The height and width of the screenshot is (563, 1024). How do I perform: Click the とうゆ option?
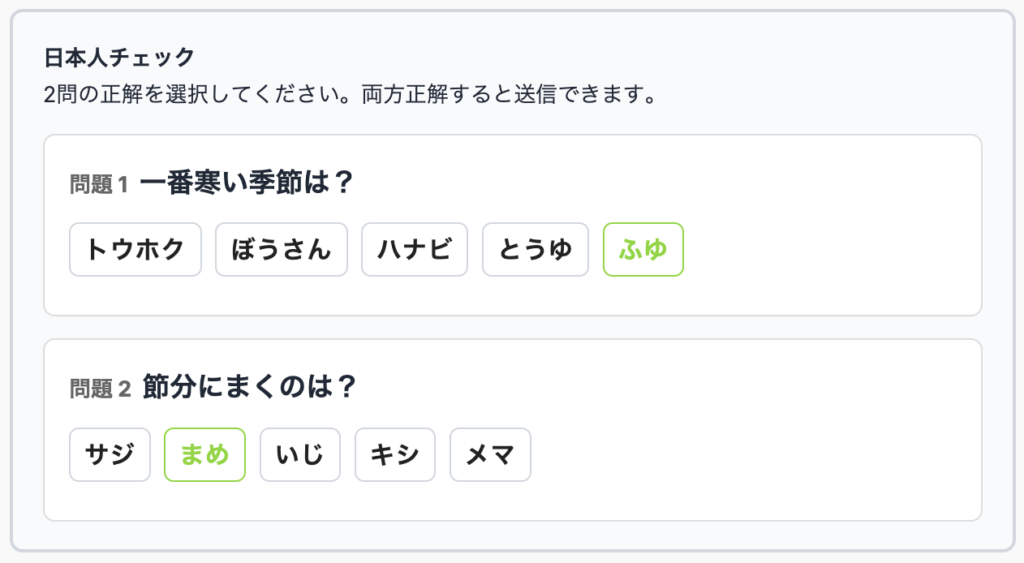pyautogui.click(x=535, y=249)
